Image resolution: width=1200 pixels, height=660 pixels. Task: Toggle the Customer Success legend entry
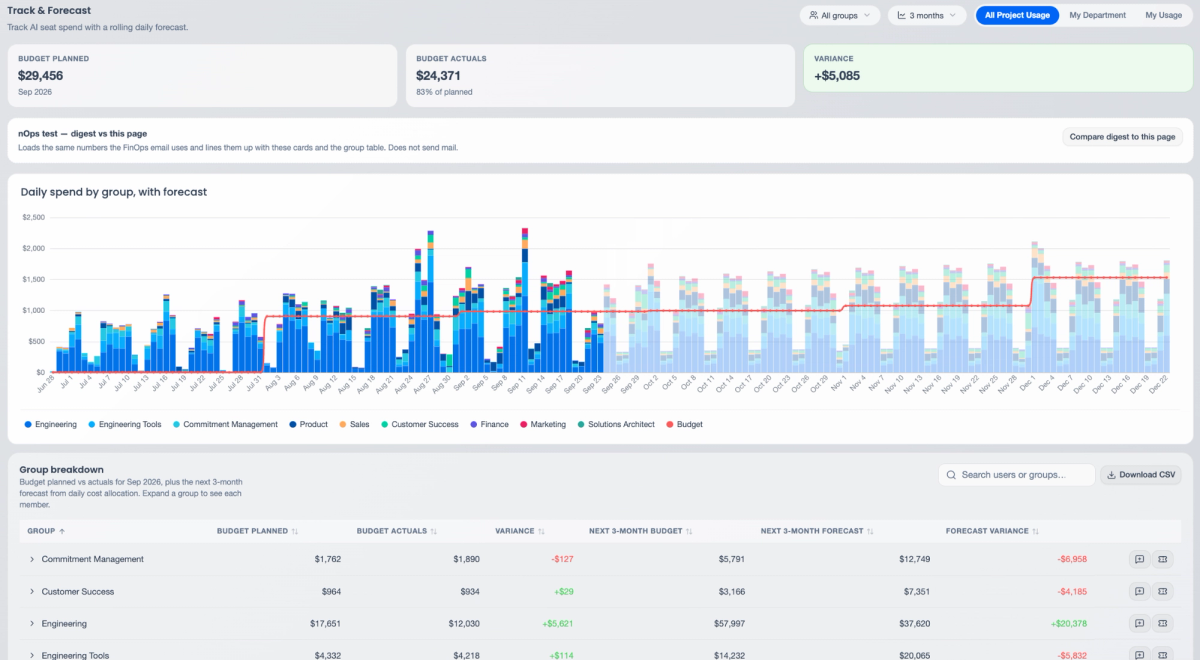click(x=420, y=424)
